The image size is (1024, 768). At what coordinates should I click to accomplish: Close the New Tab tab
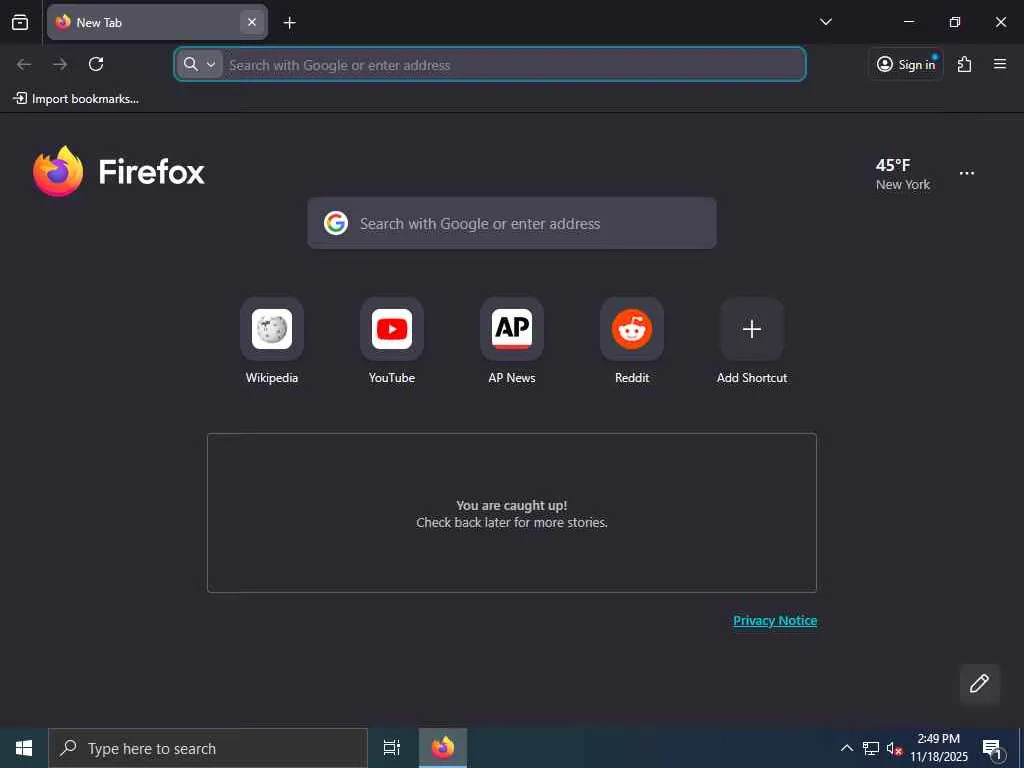point(251,22)
